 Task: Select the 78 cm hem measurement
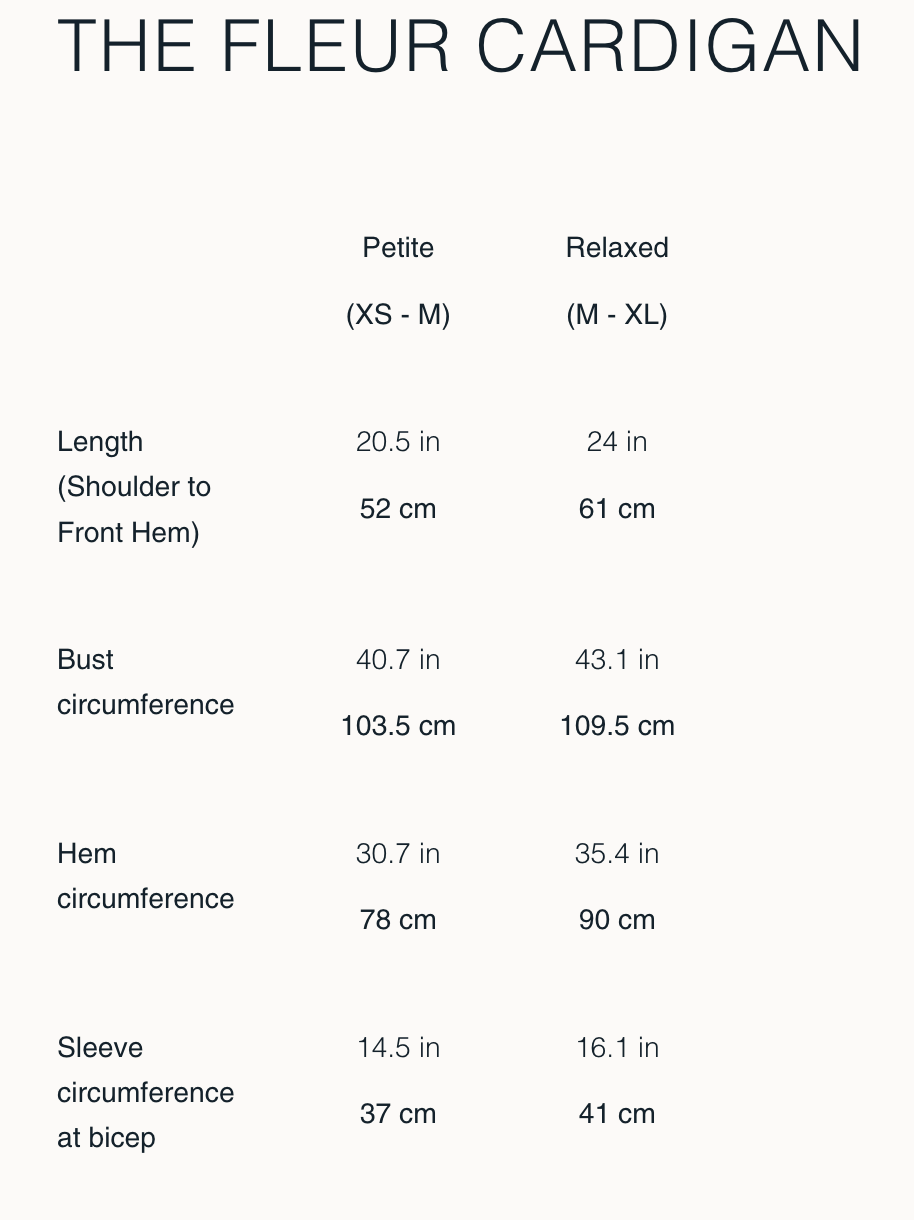[398, 919]
